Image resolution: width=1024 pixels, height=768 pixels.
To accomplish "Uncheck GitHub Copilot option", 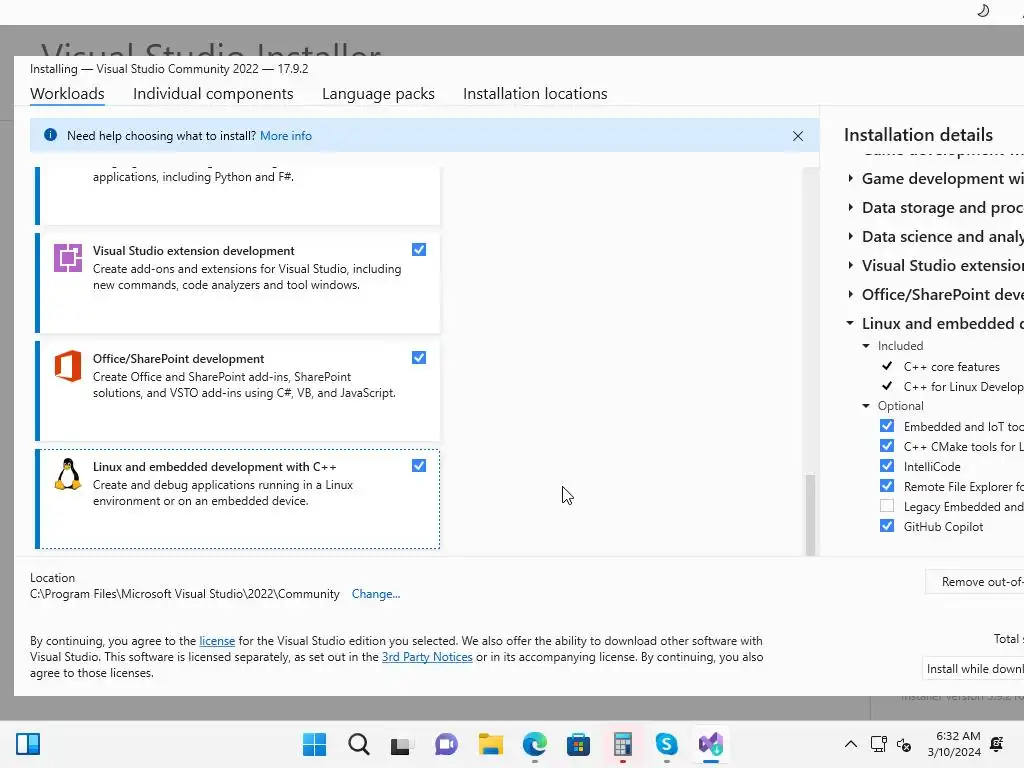I will 886,526.
